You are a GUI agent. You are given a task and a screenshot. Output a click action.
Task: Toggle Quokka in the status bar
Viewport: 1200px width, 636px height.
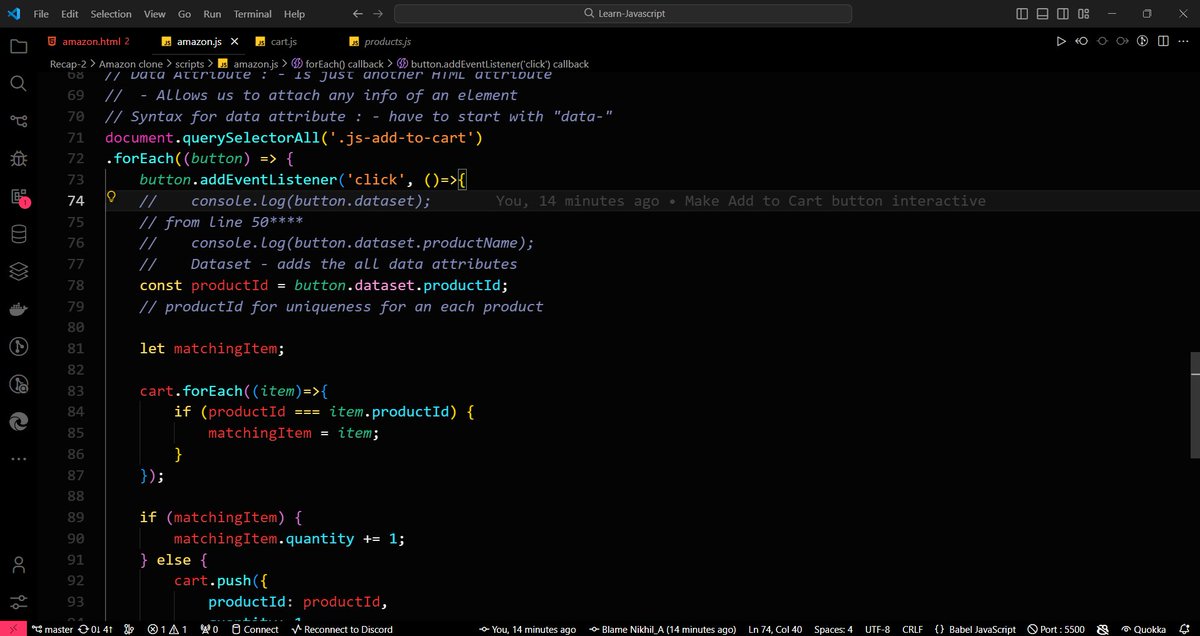[x=1142, y=629]
